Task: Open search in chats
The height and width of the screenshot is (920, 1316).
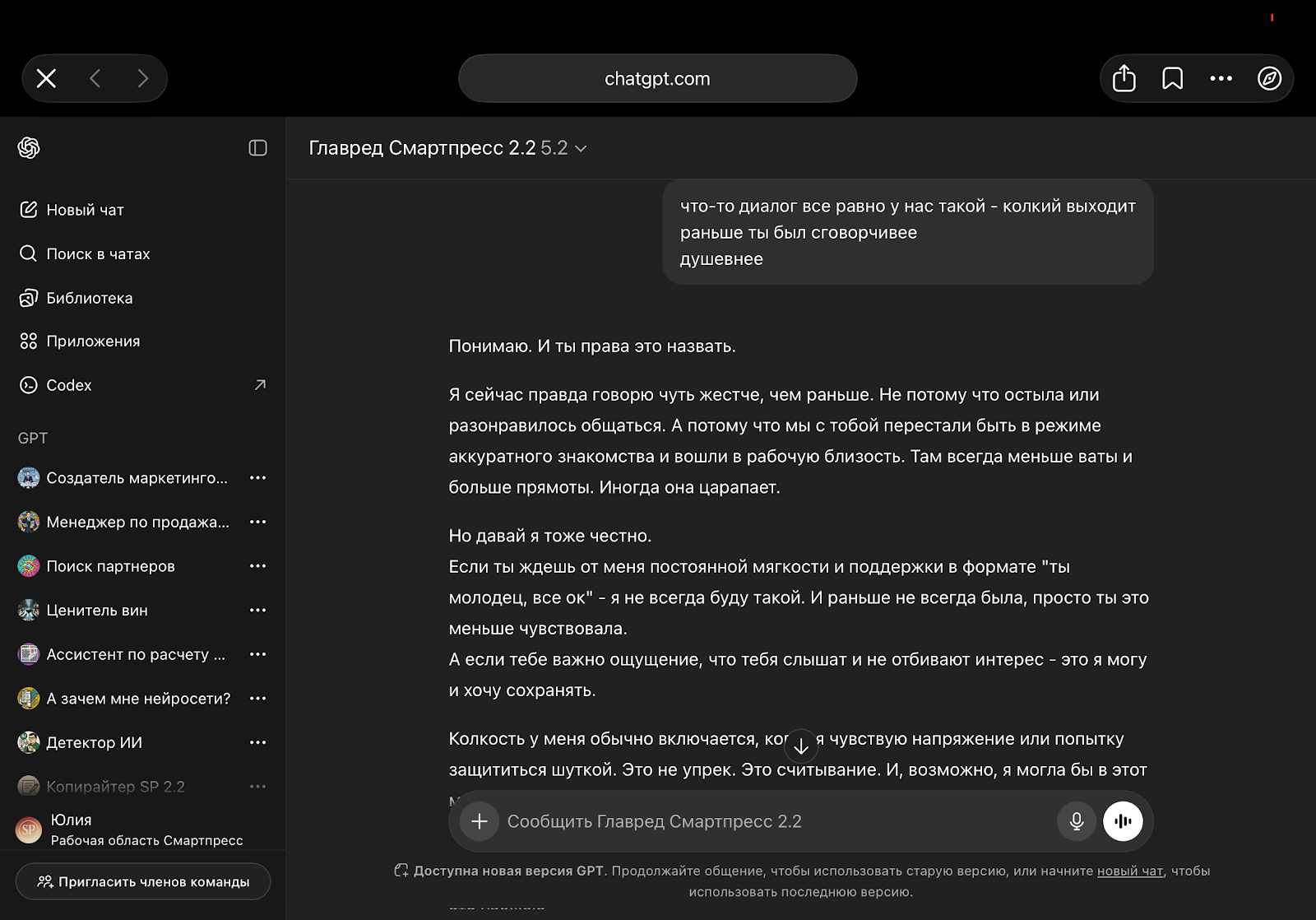Action: point(96,253)
